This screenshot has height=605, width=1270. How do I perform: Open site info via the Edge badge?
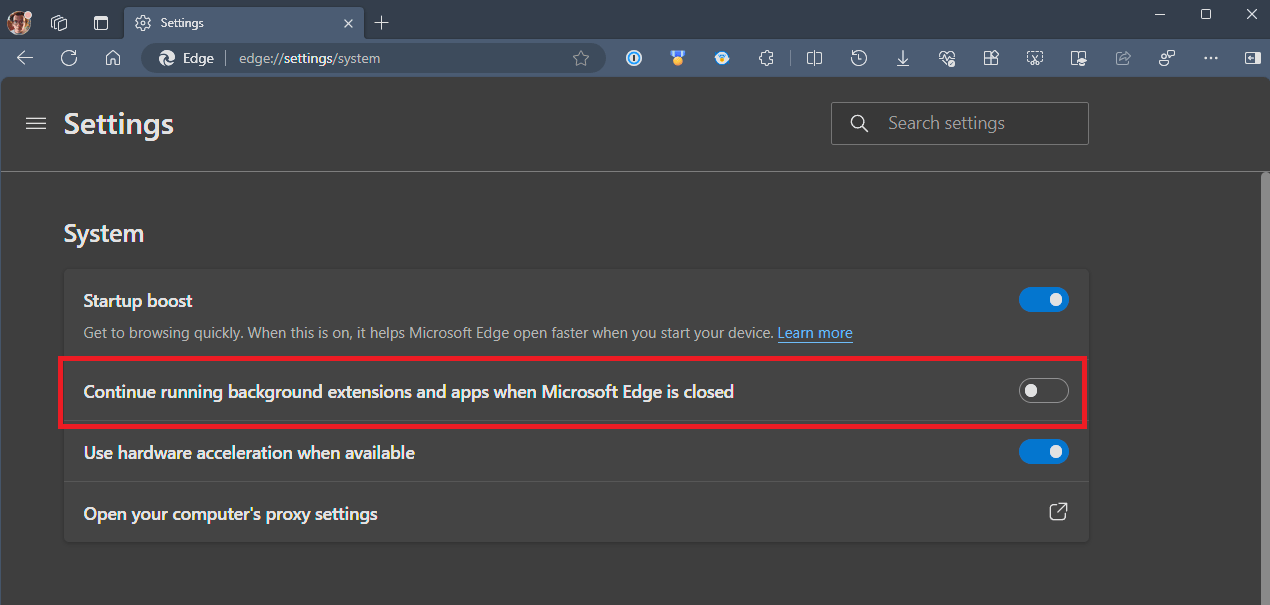(x=166, y=58)
